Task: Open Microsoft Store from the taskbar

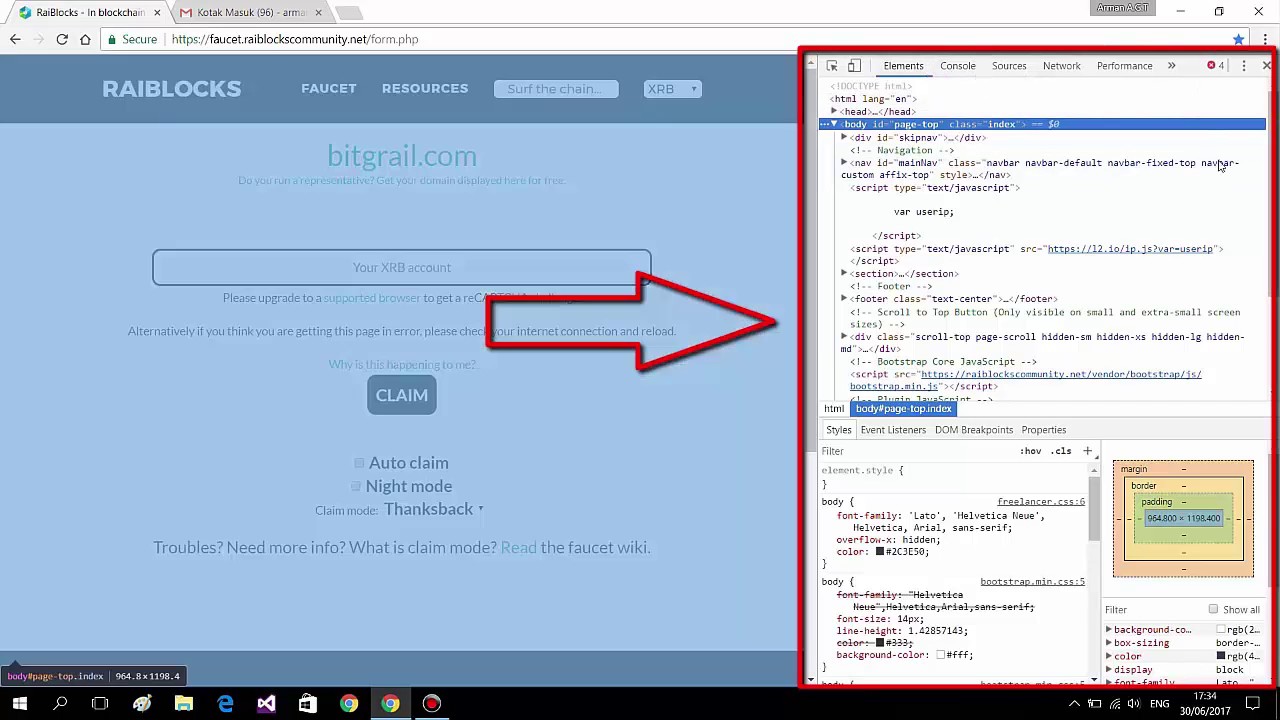Action: coord(307,704)
